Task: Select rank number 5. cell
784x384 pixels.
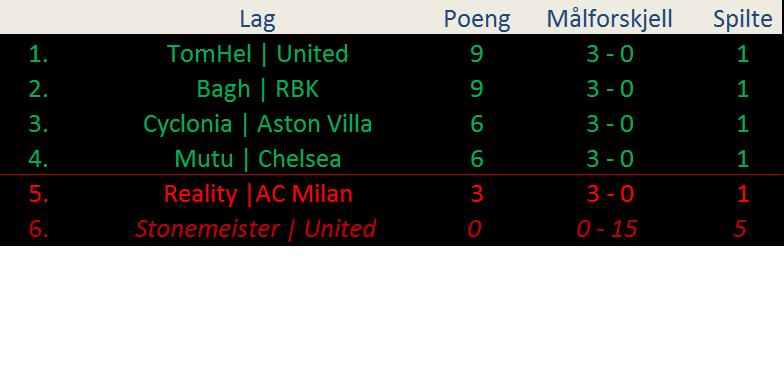Action: click(x=38, y=194)
